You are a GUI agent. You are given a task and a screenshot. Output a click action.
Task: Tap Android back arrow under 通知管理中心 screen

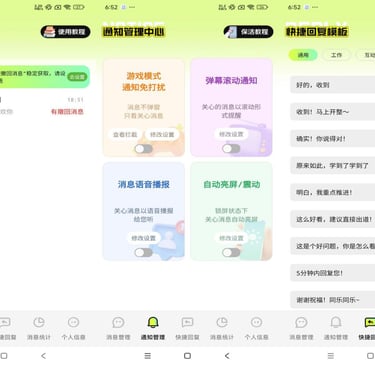click(227, 356)
